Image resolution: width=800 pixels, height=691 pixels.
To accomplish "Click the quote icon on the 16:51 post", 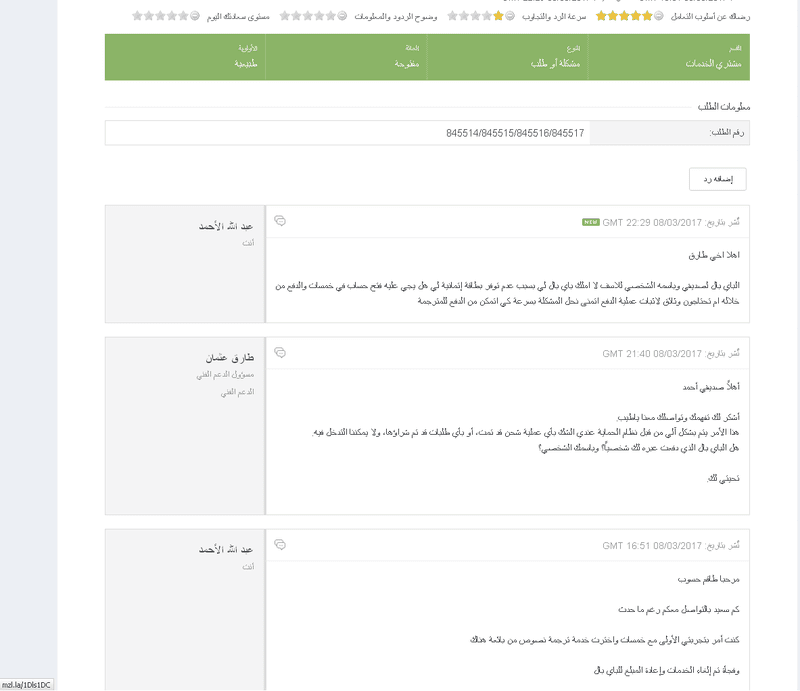I will [280, 545].
